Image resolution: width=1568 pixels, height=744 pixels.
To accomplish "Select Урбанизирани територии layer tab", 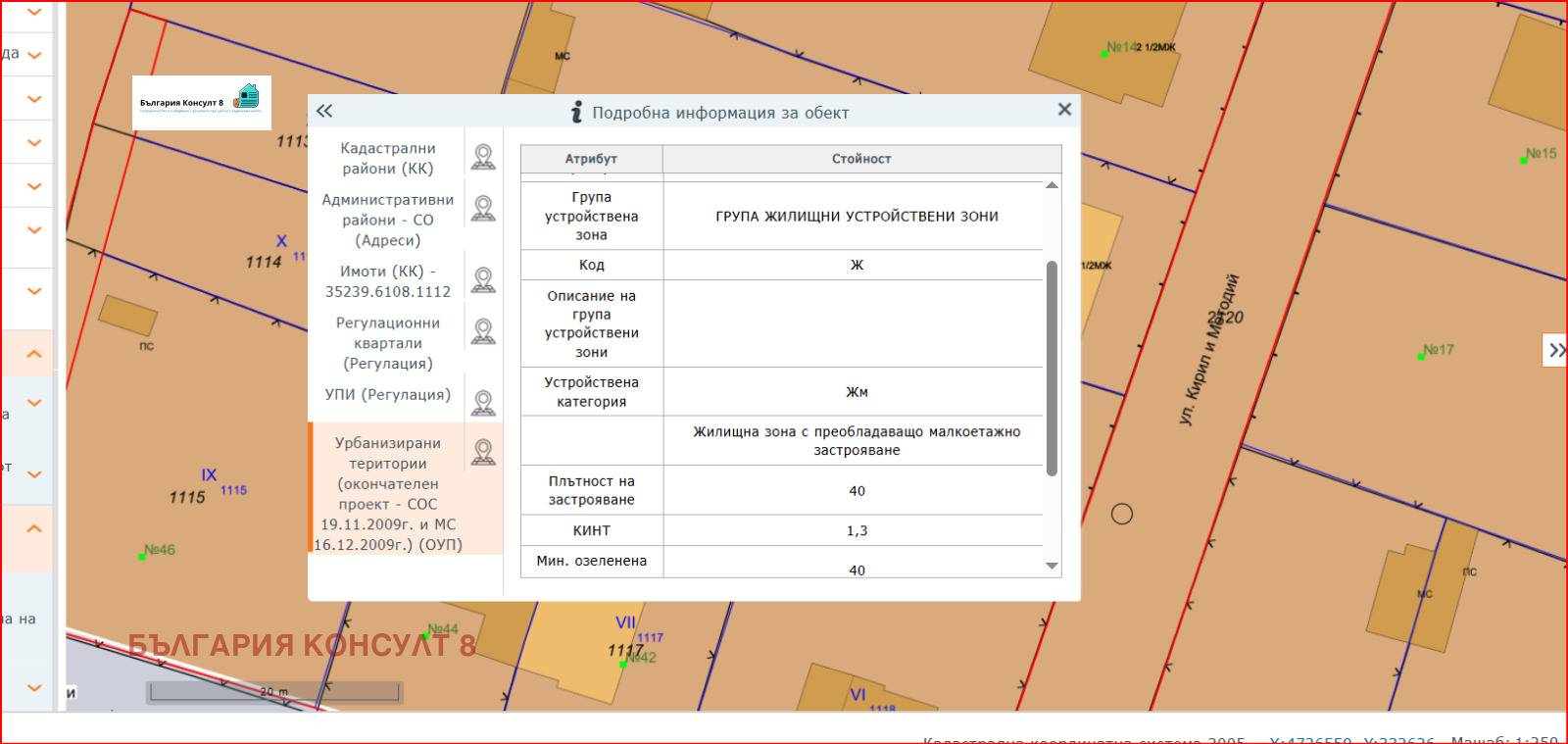I will coord(387,493).
